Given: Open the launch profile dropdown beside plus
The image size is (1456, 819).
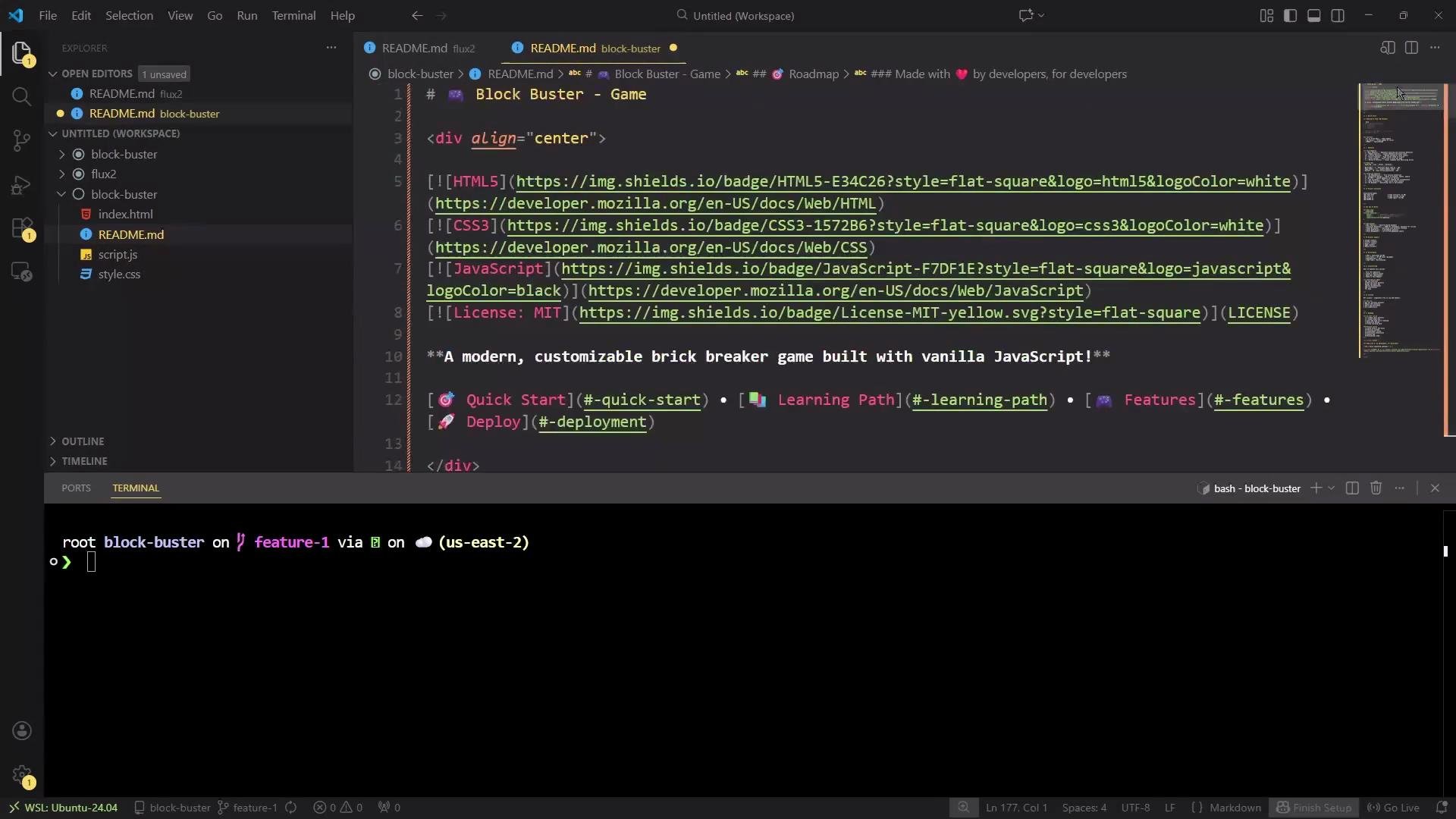Looking at the screenshot, I should [1332, 488].
